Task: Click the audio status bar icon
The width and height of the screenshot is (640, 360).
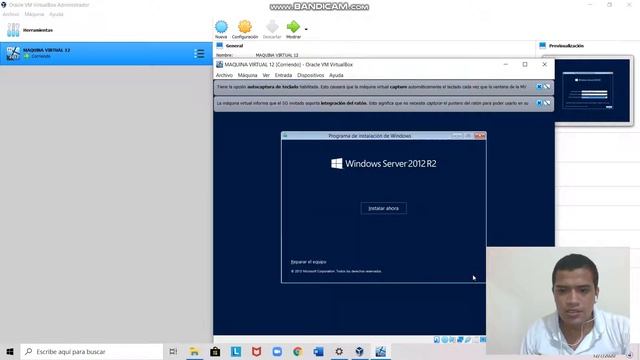Action: pos(452,340)
